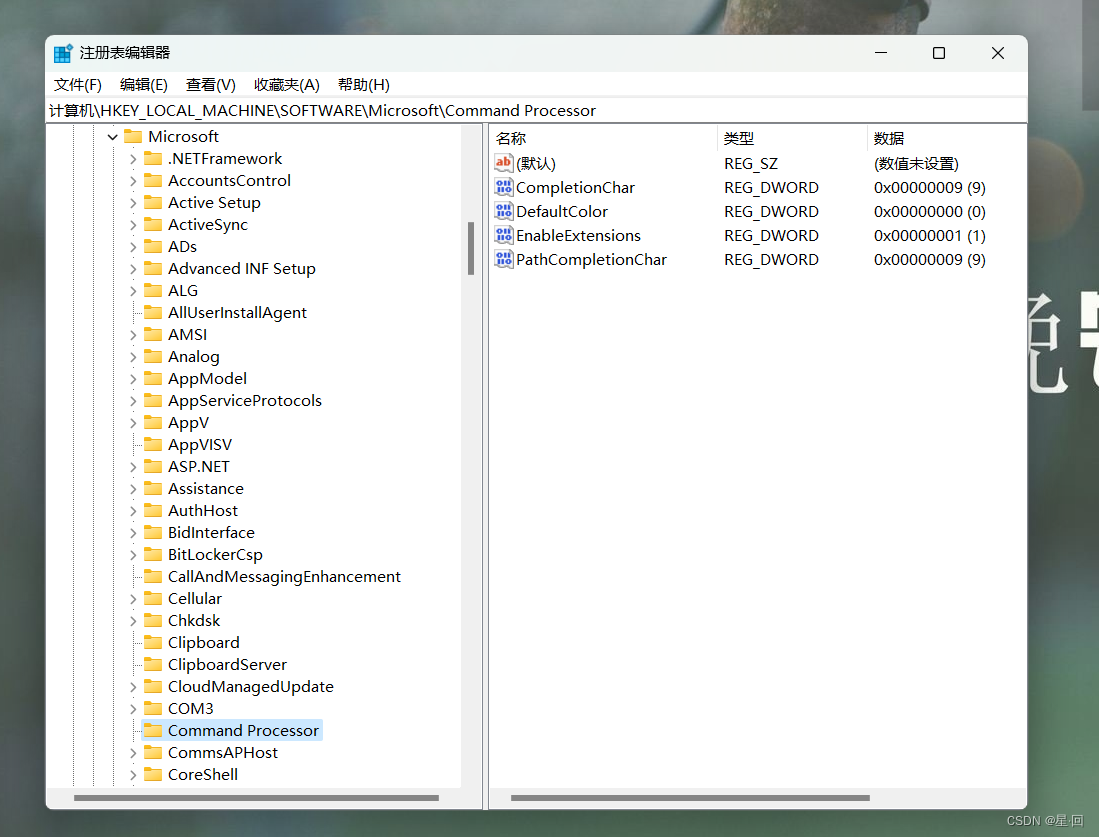Click the Chkdsk folder icon
Screen dimensions: 1099x837
pos(153,620)
